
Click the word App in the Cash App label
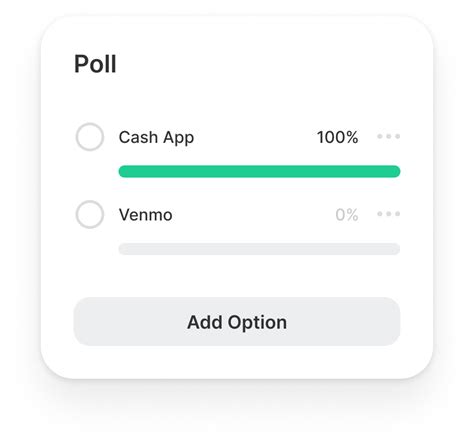pyautogui.click(x=178, y=138)
